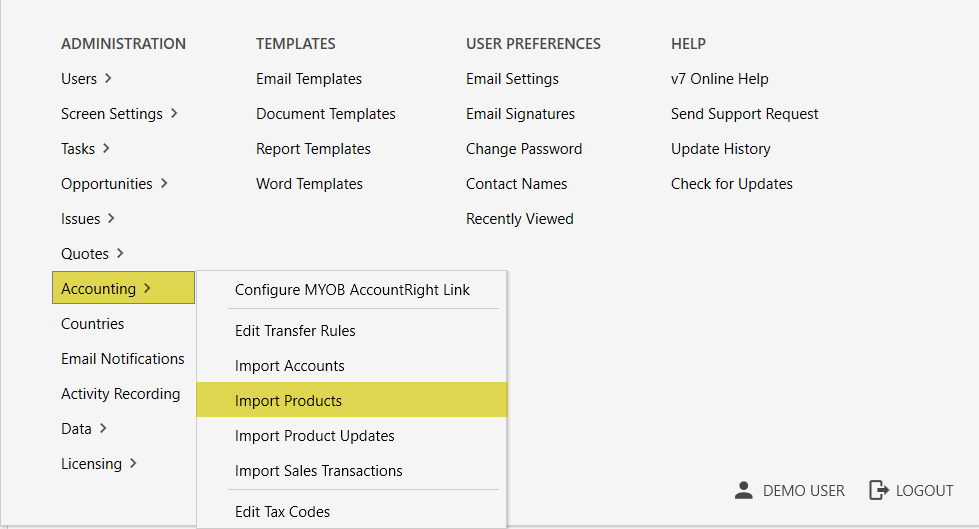Select Import Product Updates entry
979x529 pixels.
(x=314, y=436)
